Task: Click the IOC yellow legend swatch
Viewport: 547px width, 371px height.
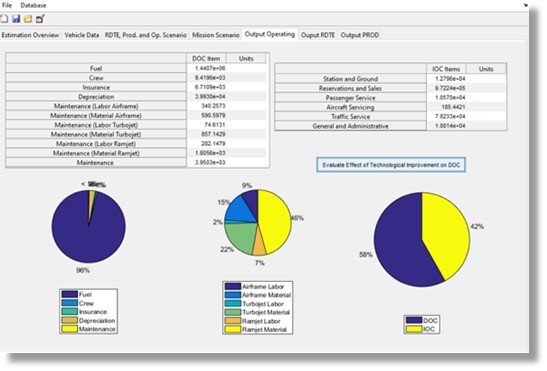Action: coord(414,329)
